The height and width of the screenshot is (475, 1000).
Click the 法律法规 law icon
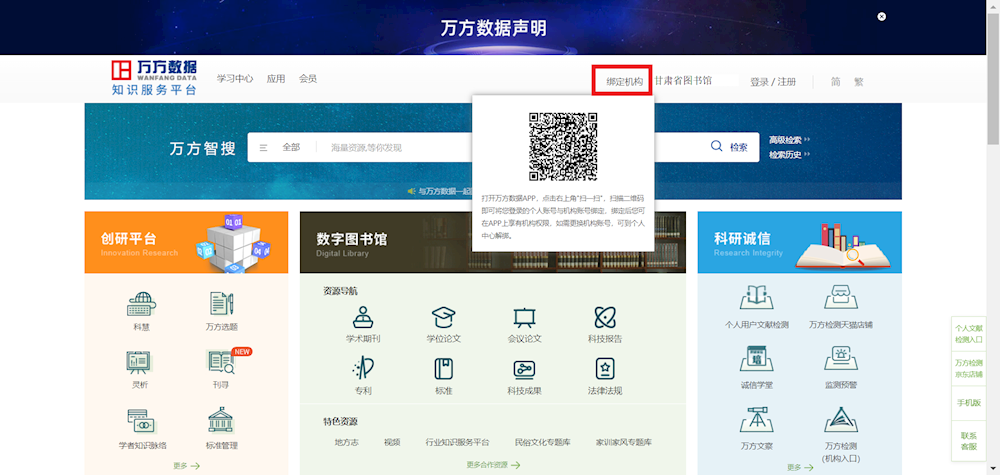point(605,369)
